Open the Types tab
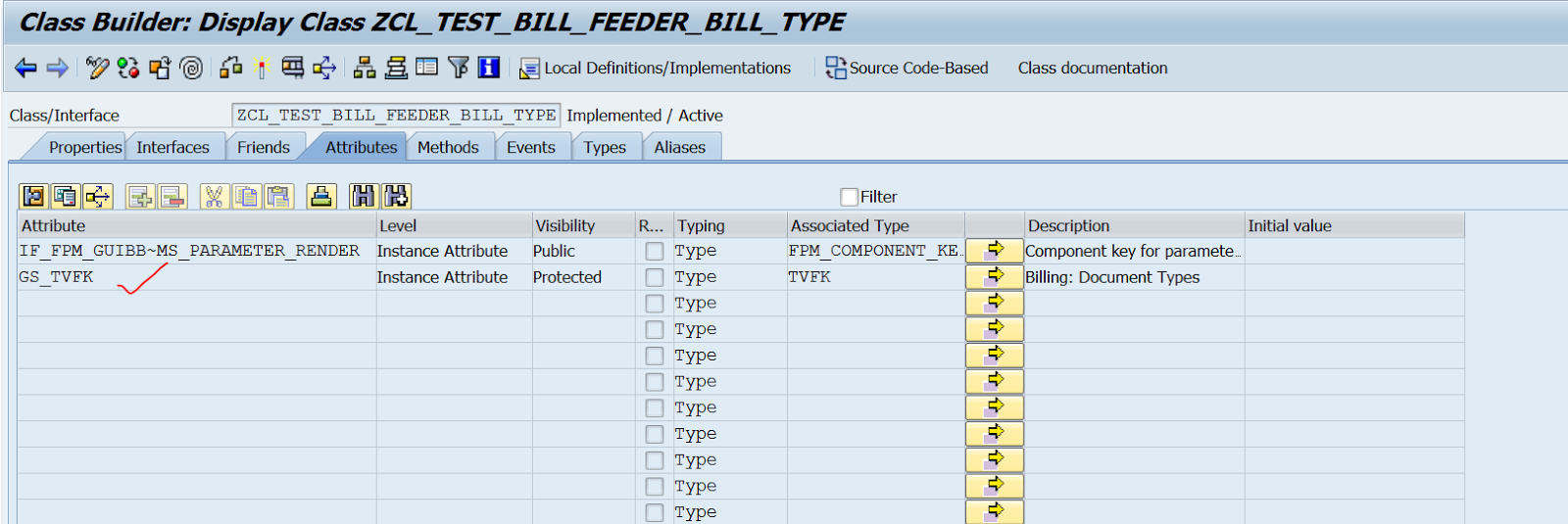 pos(605,147)
